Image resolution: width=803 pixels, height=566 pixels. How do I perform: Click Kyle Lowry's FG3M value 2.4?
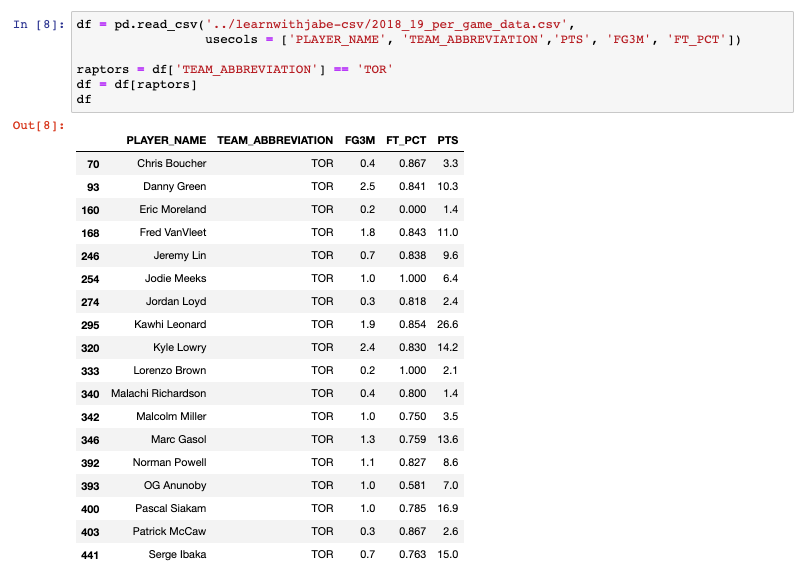coord(368,348)
